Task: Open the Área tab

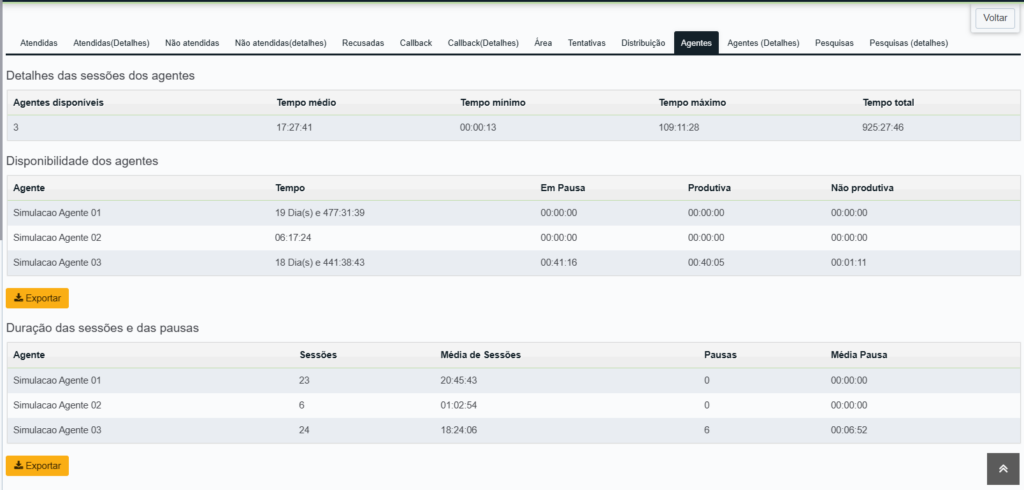Action: point(543,43)
